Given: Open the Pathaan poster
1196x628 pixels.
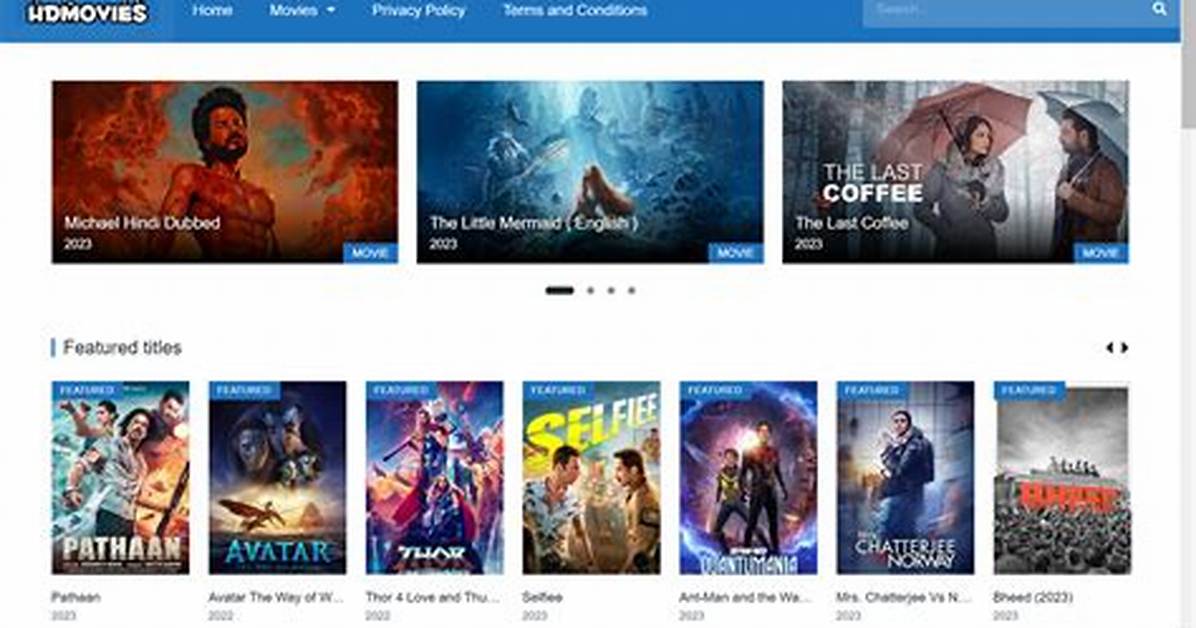Looking at the screenshot, I should [x=121, y=478].
